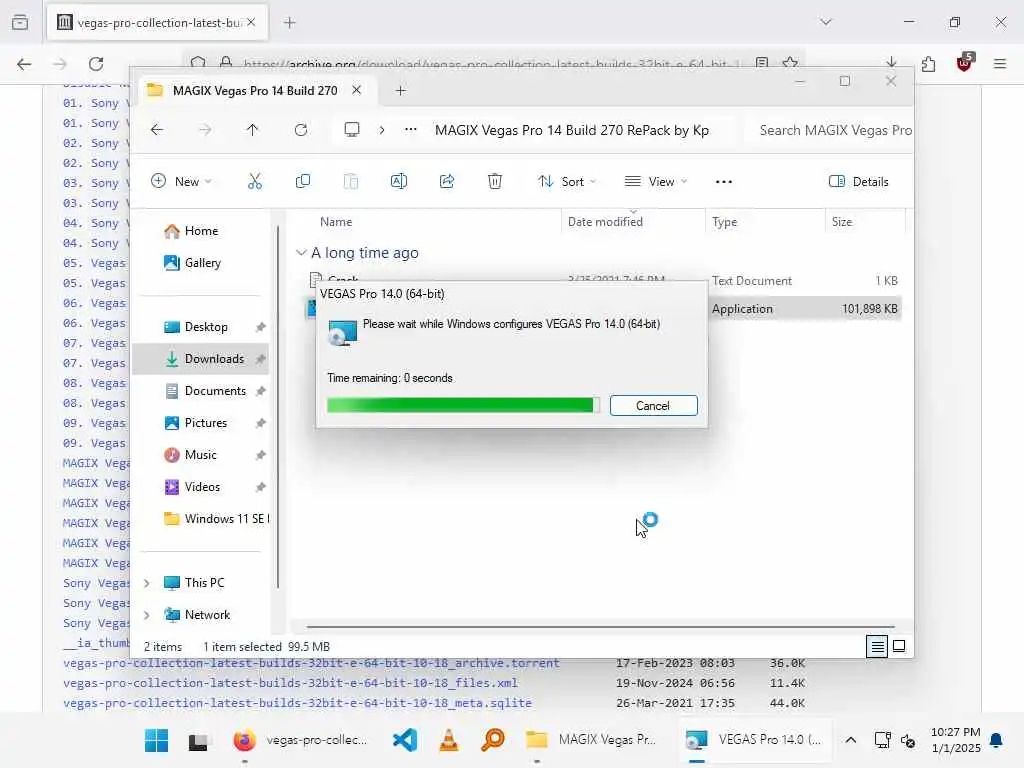Open the Windows Start menu
This screenshot has width=1024, height=768.
click(157, 740)
